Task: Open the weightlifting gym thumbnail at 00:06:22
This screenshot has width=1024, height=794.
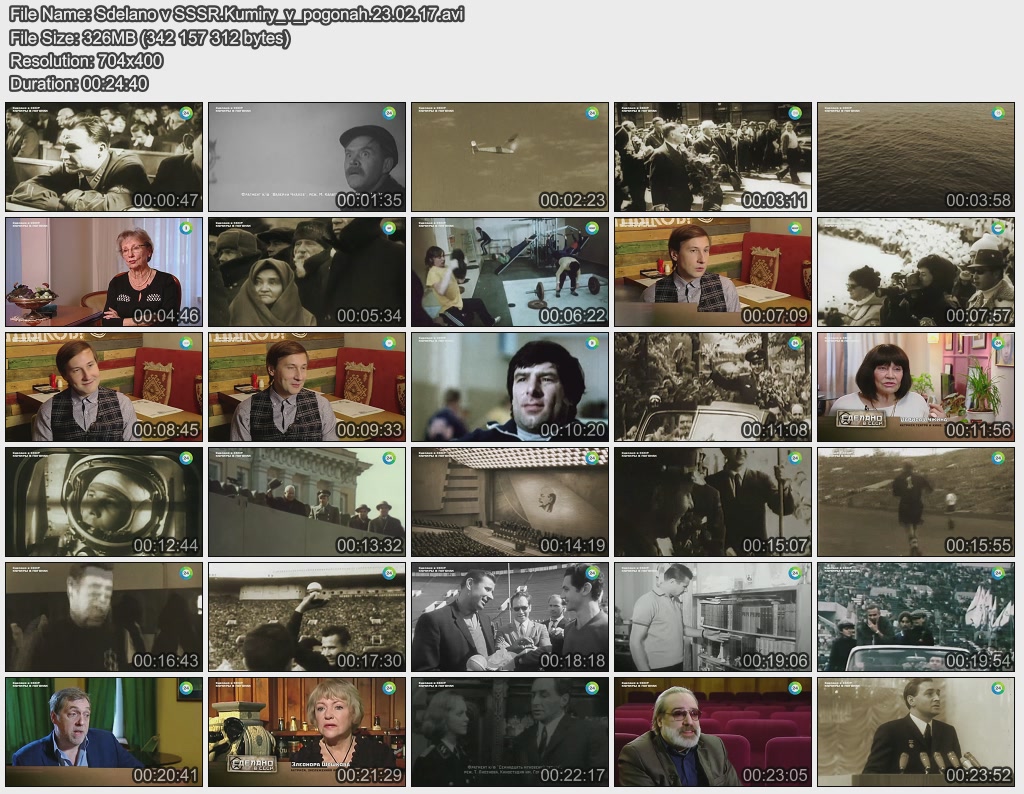Action: pyautogui.click(x=509, y=271)
